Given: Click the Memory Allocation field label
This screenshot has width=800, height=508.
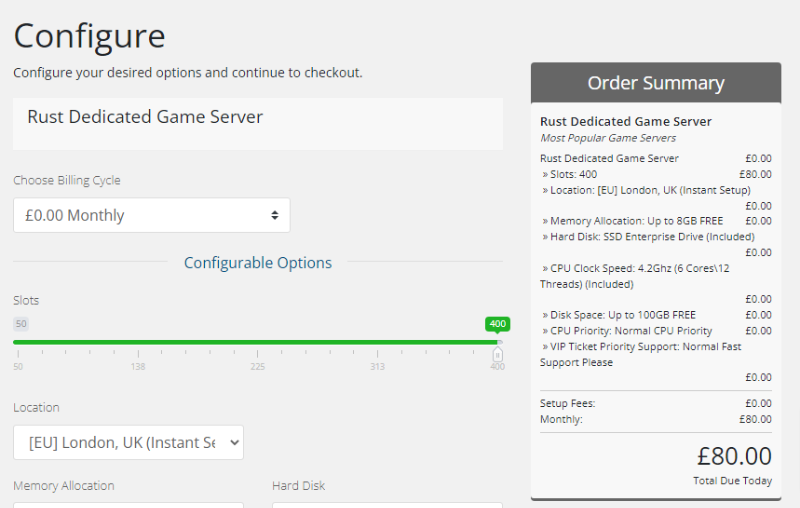Looking at the screenshot, I should click(64, 486).
